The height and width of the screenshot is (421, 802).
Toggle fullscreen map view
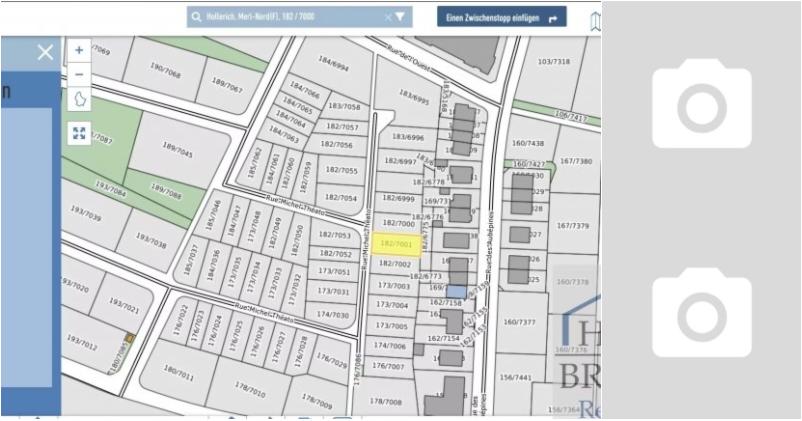coord(79,133)
